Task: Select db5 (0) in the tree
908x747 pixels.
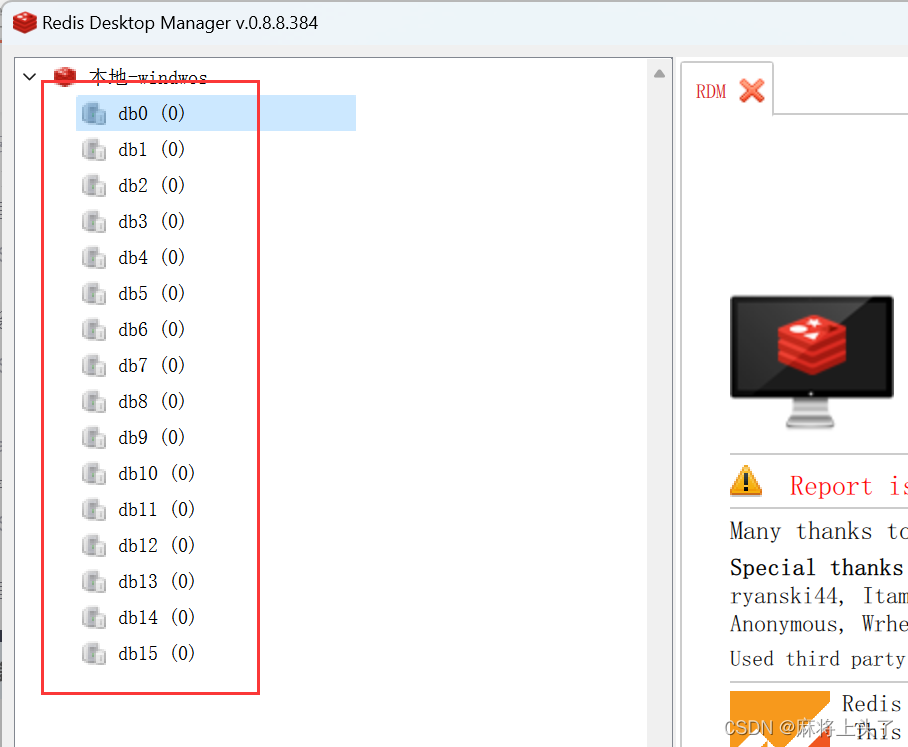Action: point(151,294)
